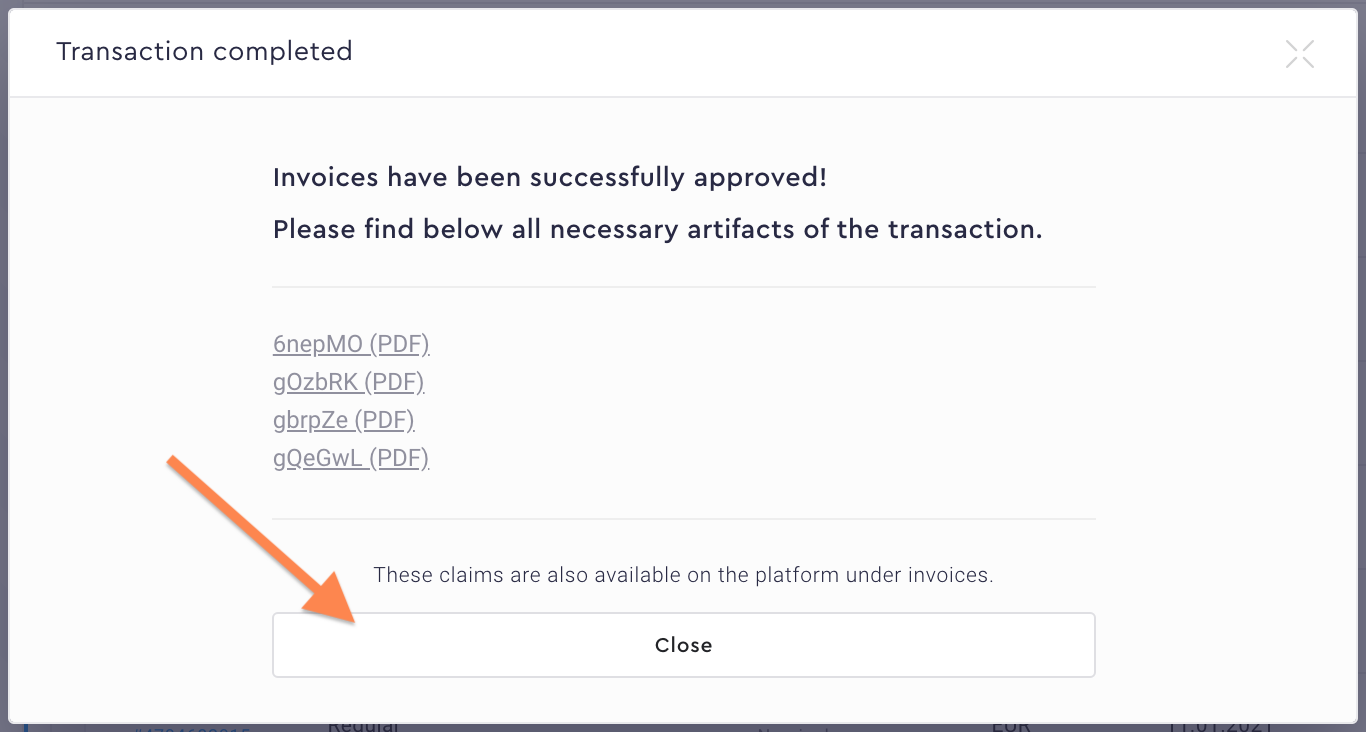Viewport: 1366px width, 732px height.
Task: Click the note about claims under invoices
Action: 684,575
